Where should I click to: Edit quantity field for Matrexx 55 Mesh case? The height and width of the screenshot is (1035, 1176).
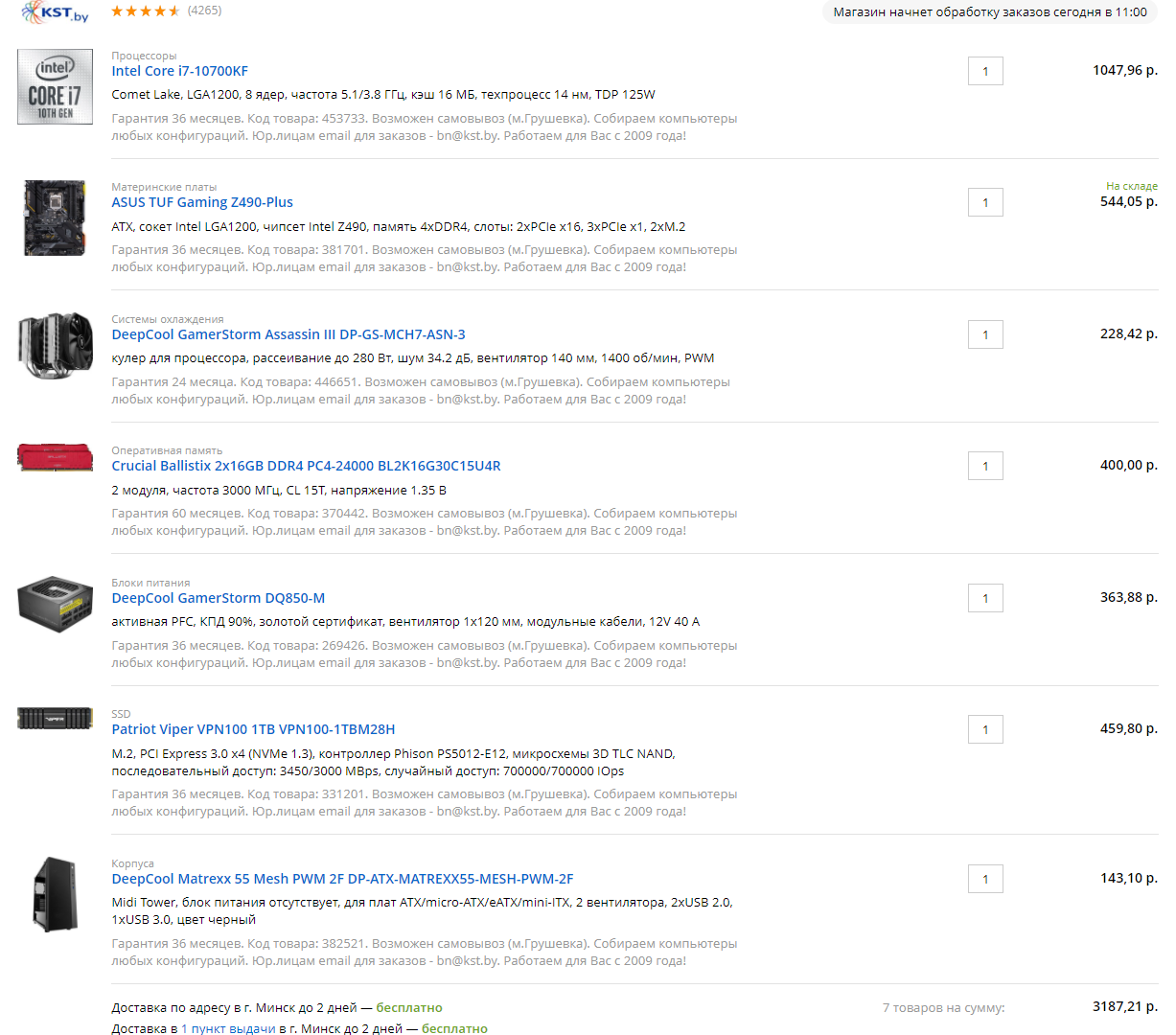tap(985, 879)
